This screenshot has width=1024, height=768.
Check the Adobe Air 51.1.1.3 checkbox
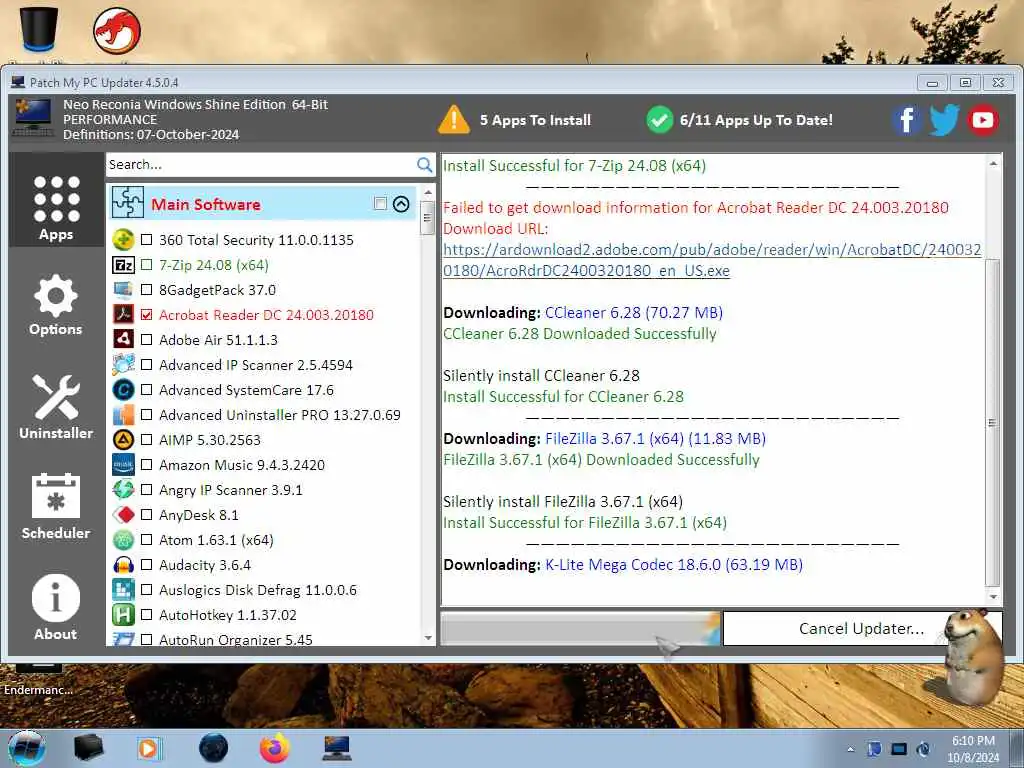(147, 340)
